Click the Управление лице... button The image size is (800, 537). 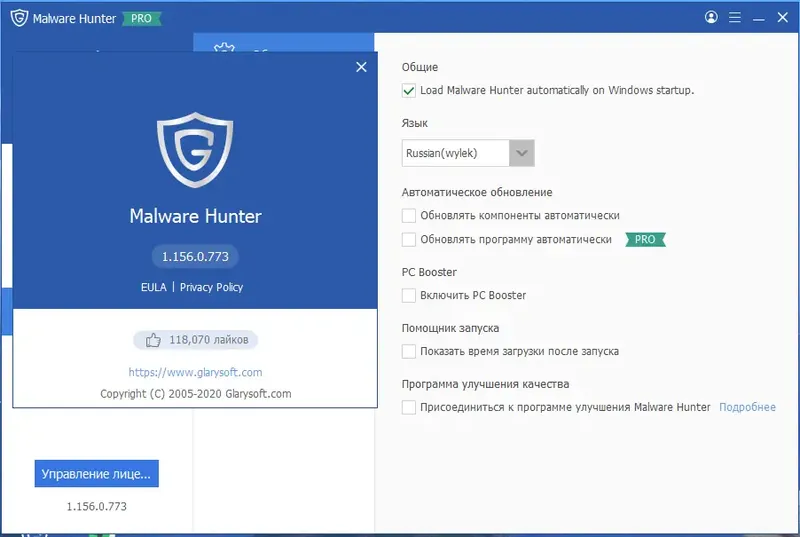(96, 474)
